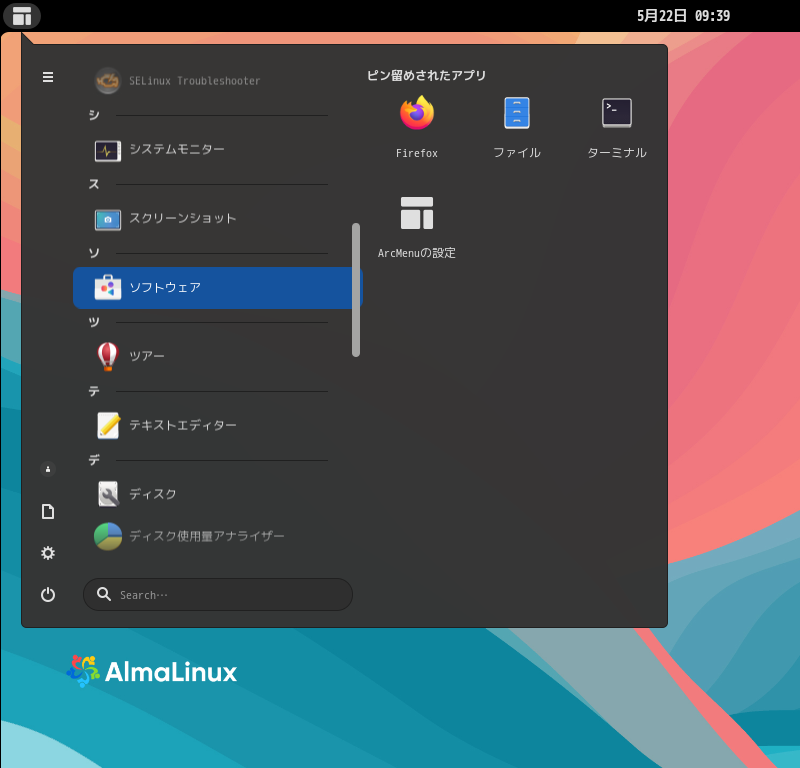Click the app list scrollbar handle
The height and width of the screenshot is (768, 800).
coord(356,290)
